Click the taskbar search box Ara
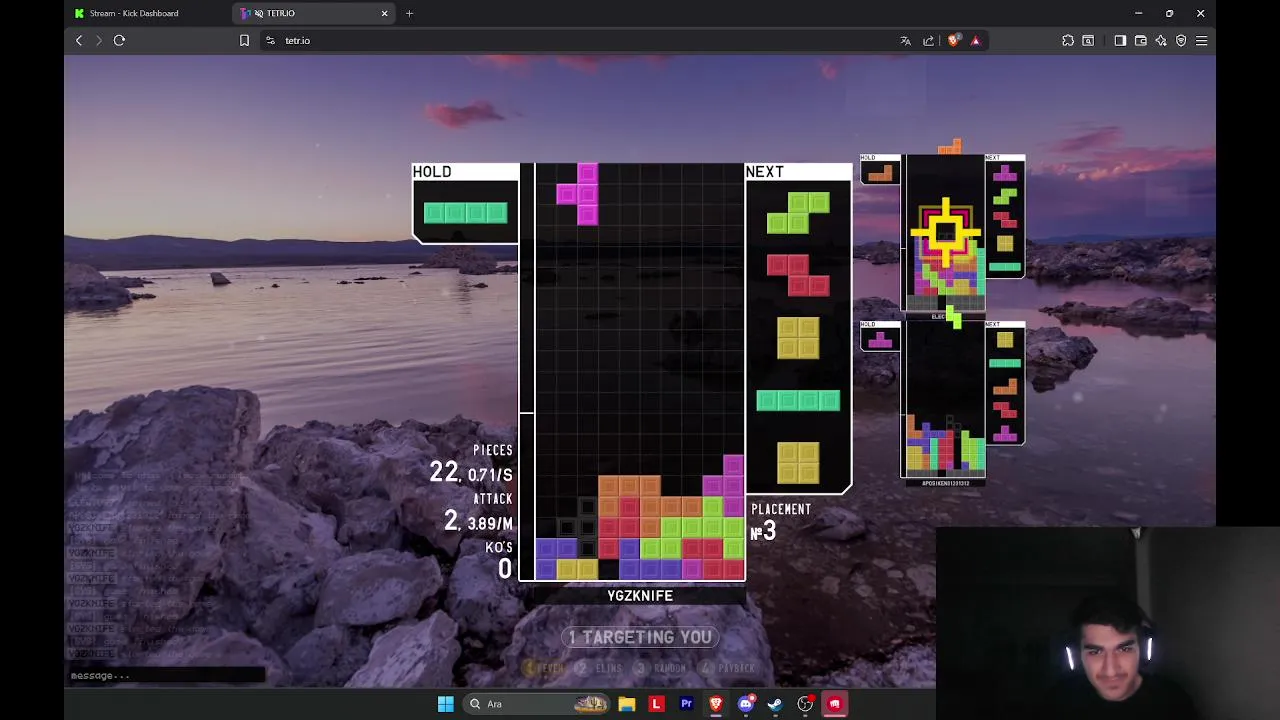This screenshot has height=720, width=1280. (x=537, y=704)
